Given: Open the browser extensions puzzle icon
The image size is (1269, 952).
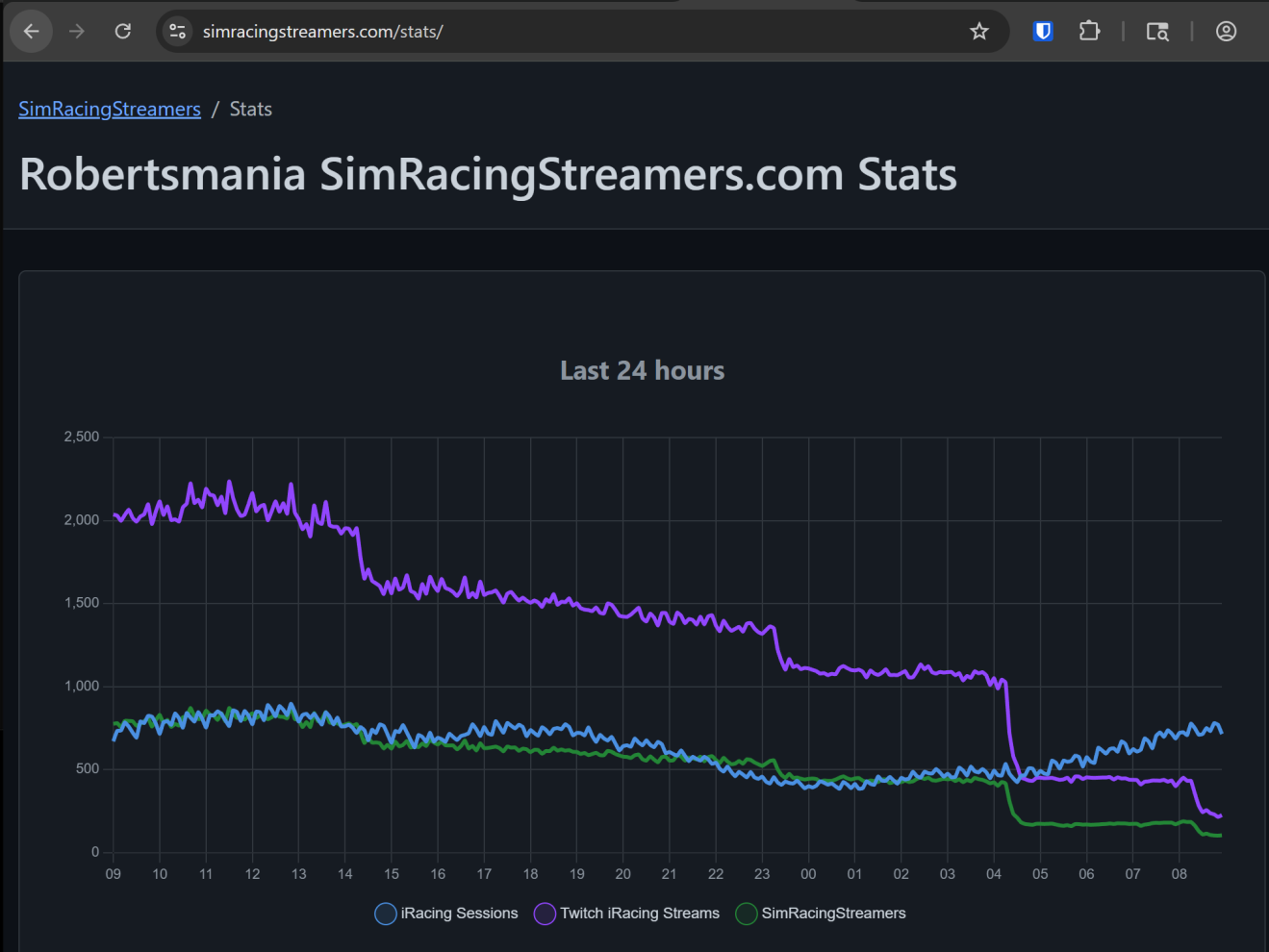Looking at the screenshot, I should click(x=1090, y=31).
